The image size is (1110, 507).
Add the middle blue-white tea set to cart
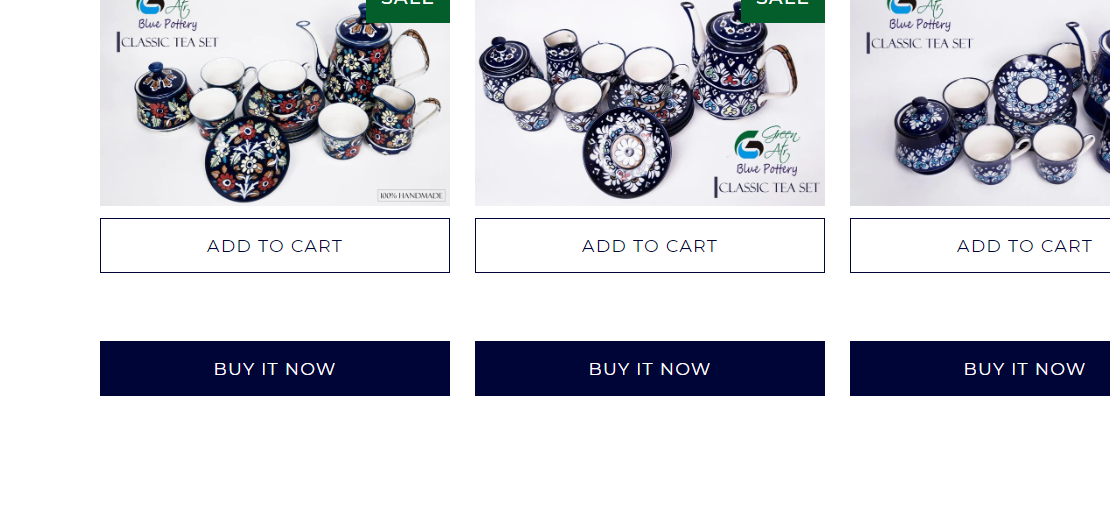coord(650,246)
